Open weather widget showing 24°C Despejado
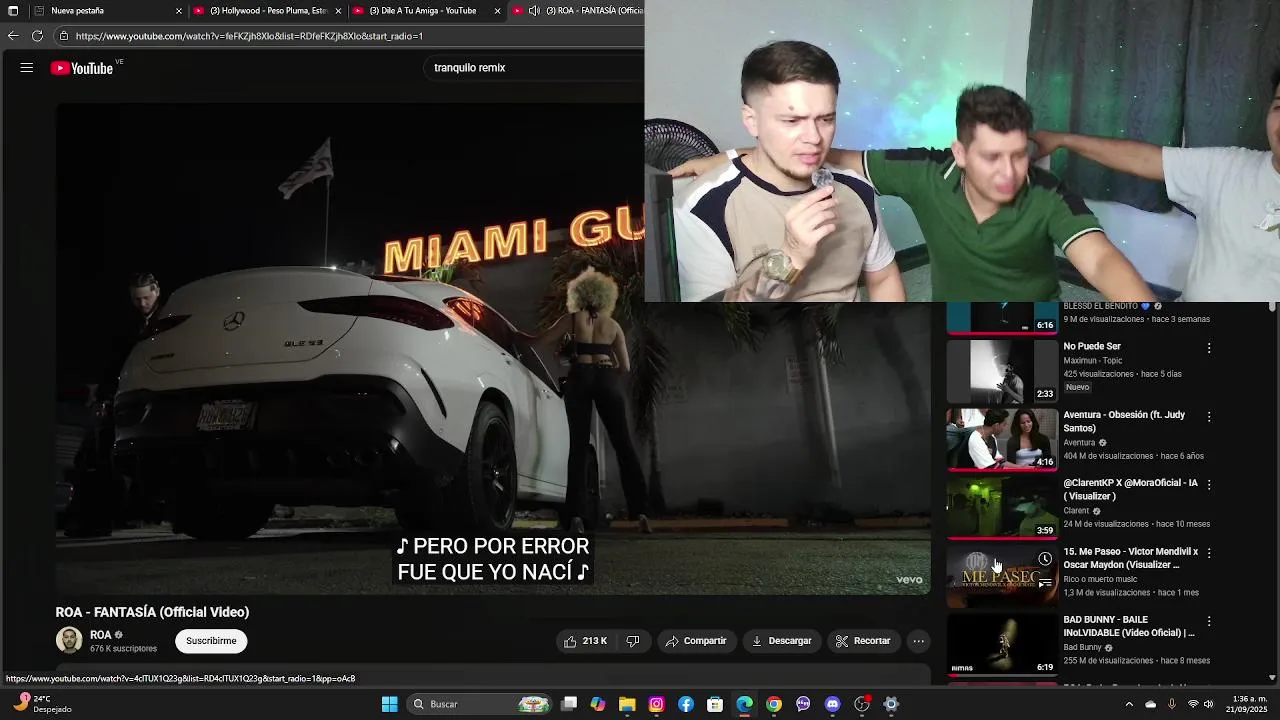1280x720 pixels. (x=42, y=704)
